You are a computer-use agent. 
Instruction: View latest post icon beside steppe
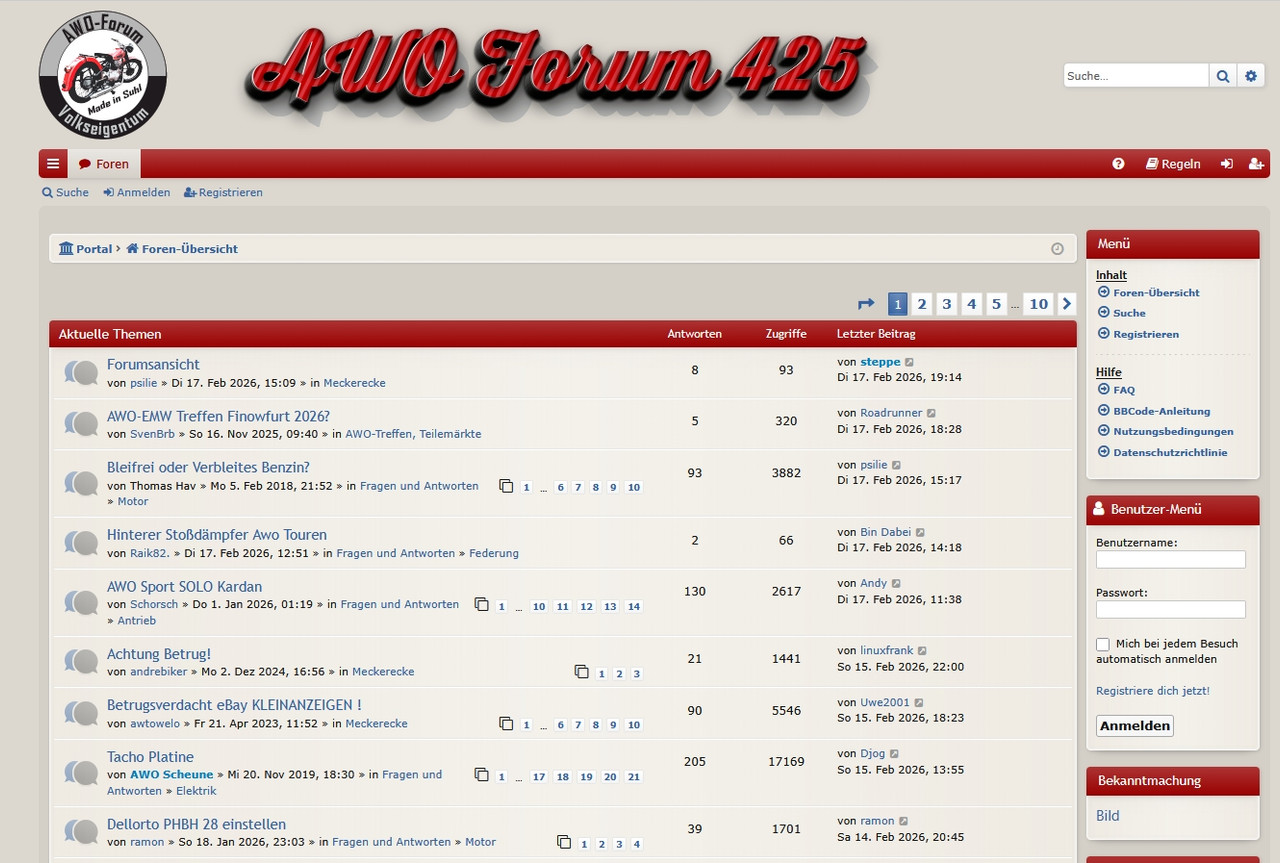pos(909,362)
